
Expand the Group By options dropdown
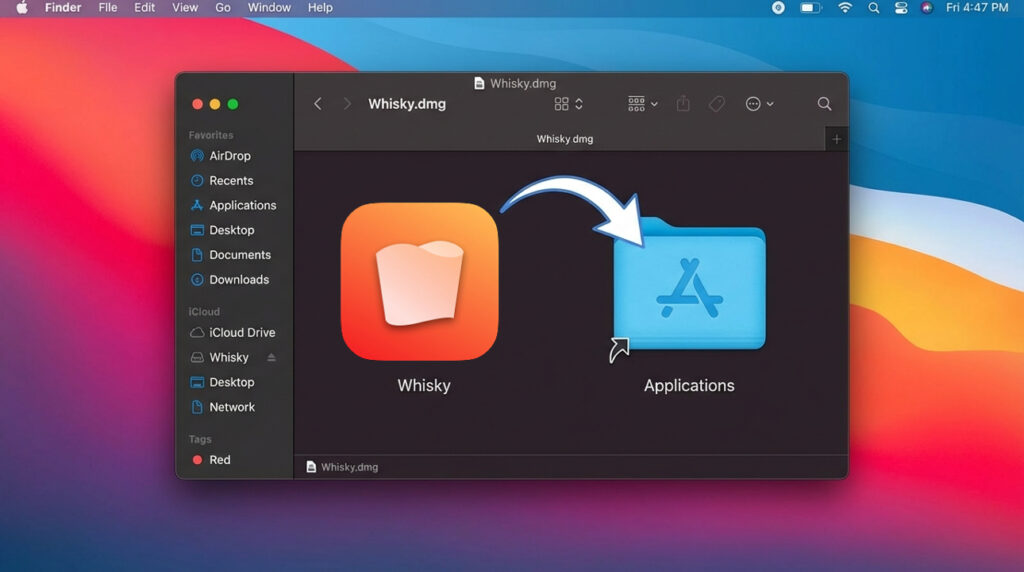(x=642, y=104)
